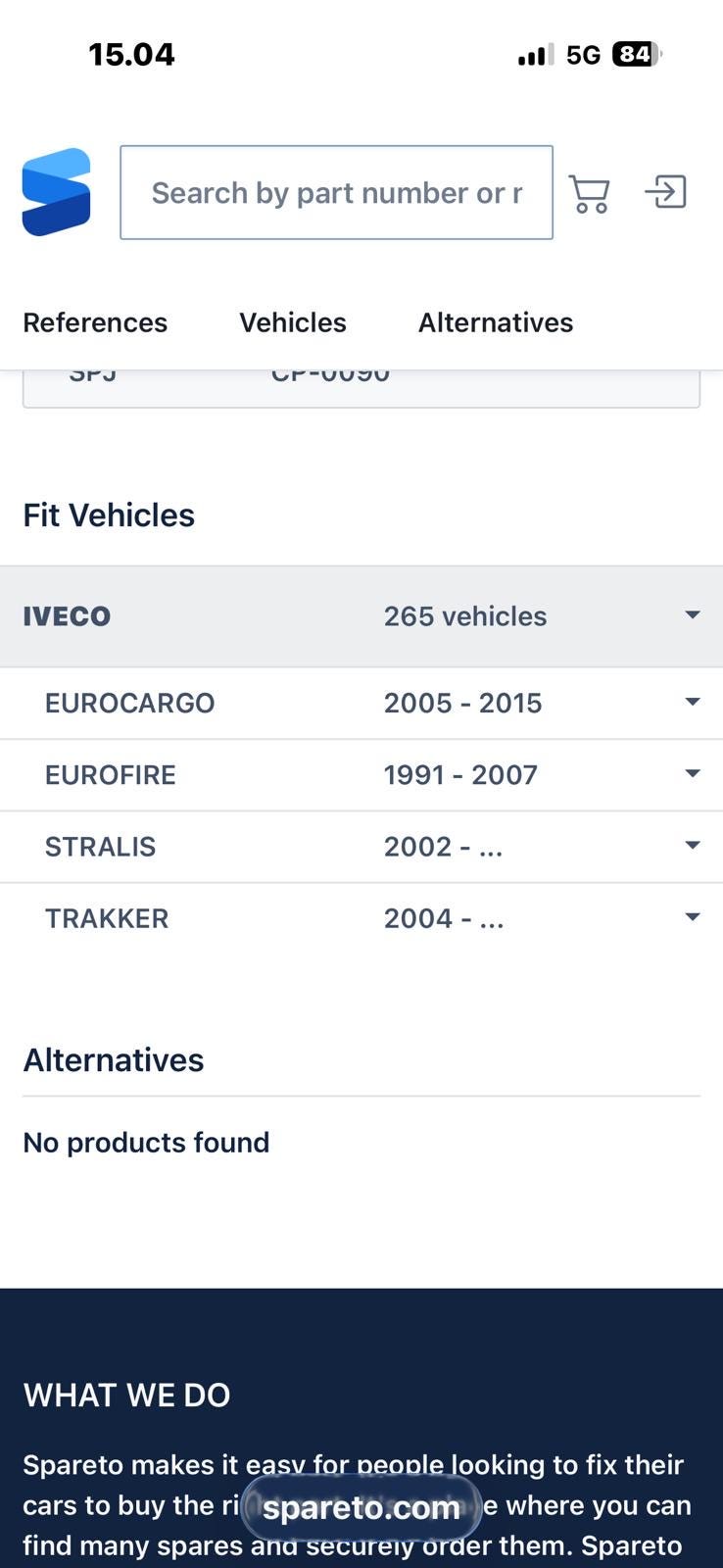Open the shopping cart
Viewport: 723px width, 1568px height.
coord(589,193)
